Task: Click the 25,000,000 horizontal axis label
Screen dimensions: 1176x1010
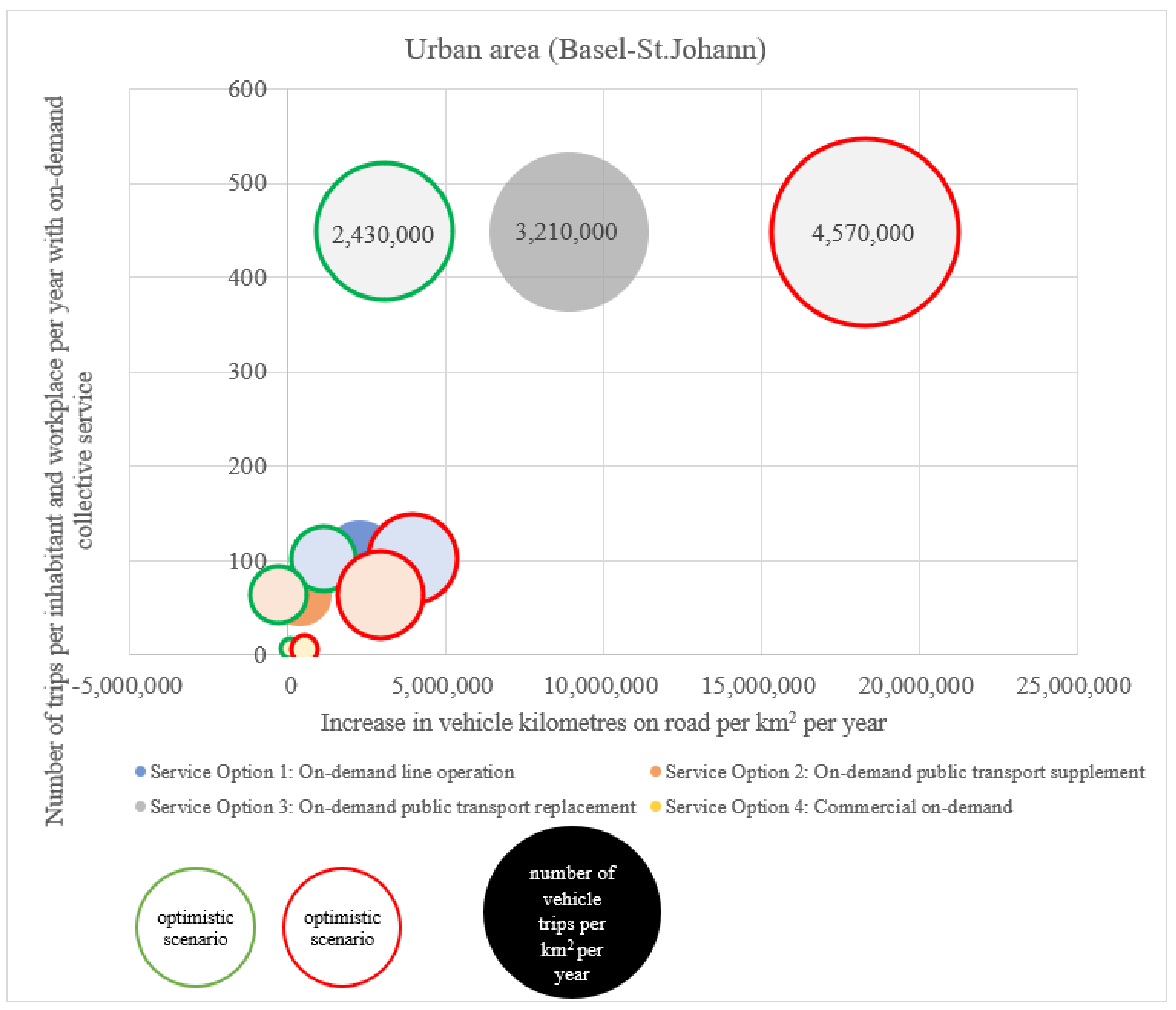Action: pyautogui.click(x=1073, y=686)
